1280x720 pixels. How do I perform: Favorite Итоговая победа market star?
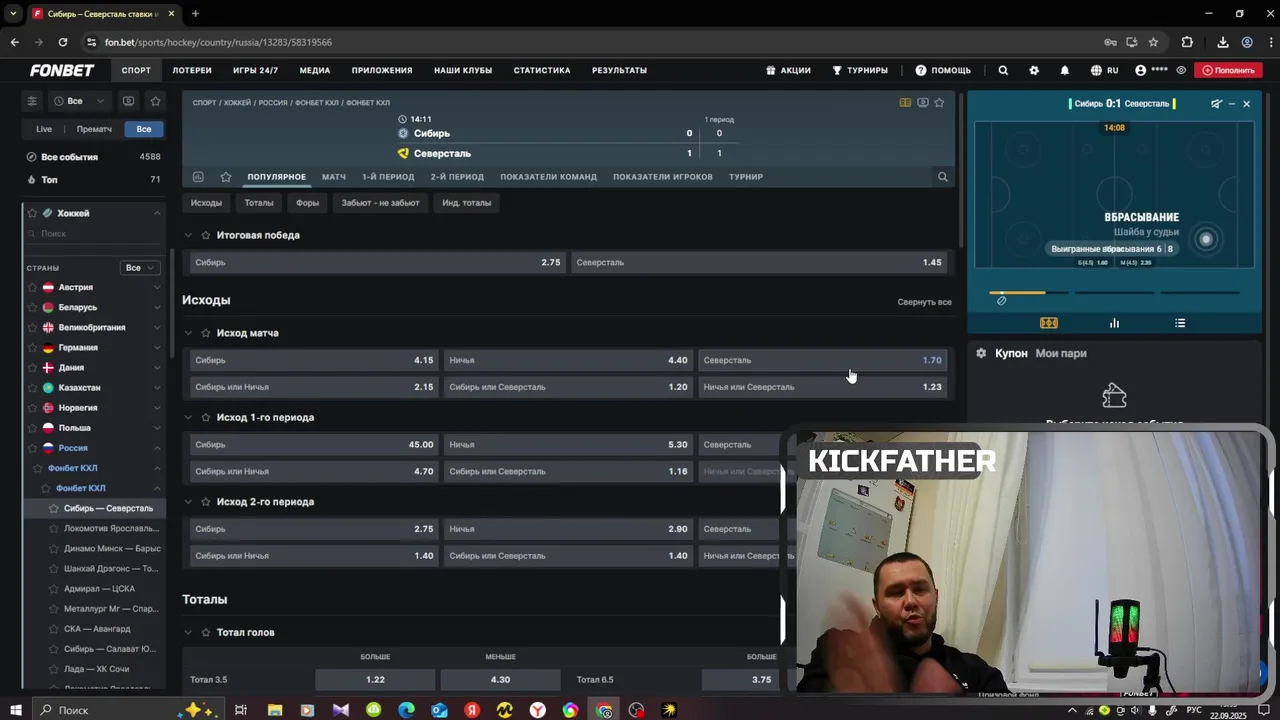(x=206, y=235)
